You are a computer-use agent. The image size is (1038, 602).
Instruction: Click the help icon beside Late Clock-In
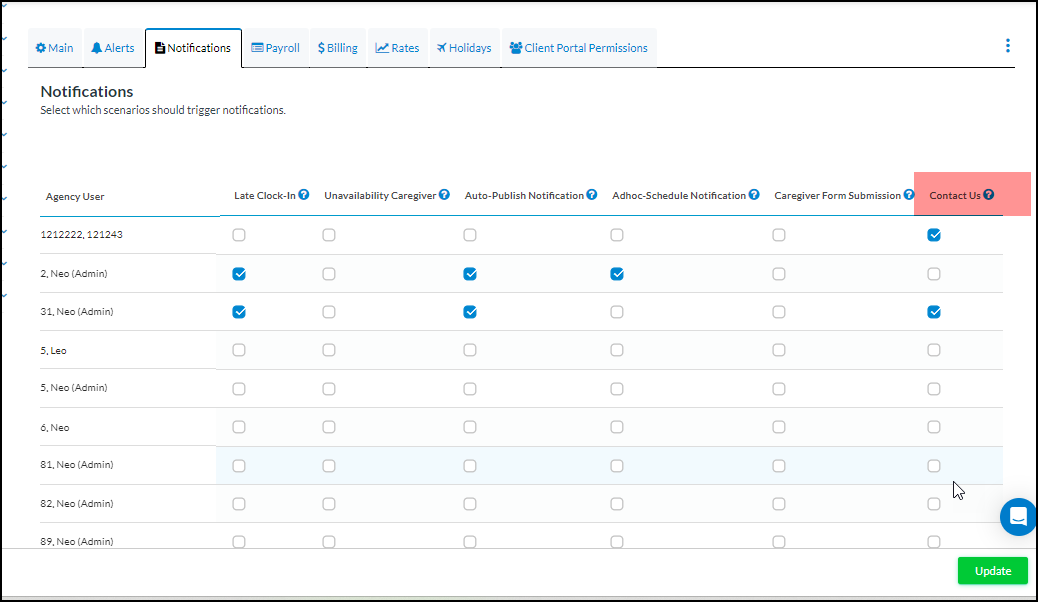point(305,194)
